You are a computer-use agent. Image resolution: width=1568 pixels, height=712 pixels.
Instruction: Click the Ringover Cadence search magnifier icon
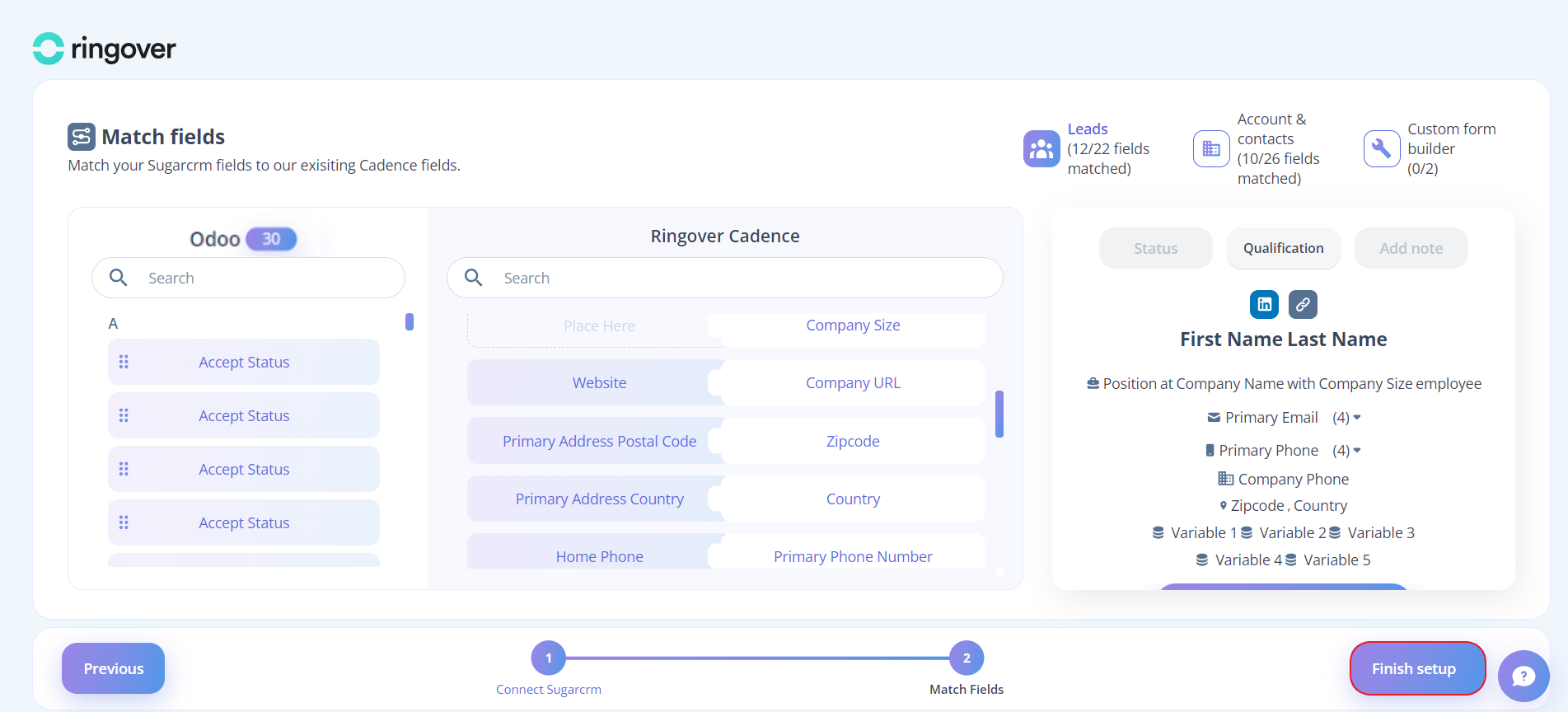474,278
